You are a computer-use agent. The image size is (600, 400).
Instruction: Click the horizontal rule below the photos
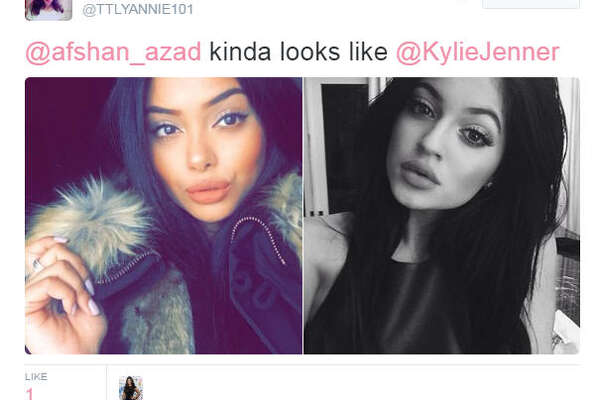tap(302, 365)
